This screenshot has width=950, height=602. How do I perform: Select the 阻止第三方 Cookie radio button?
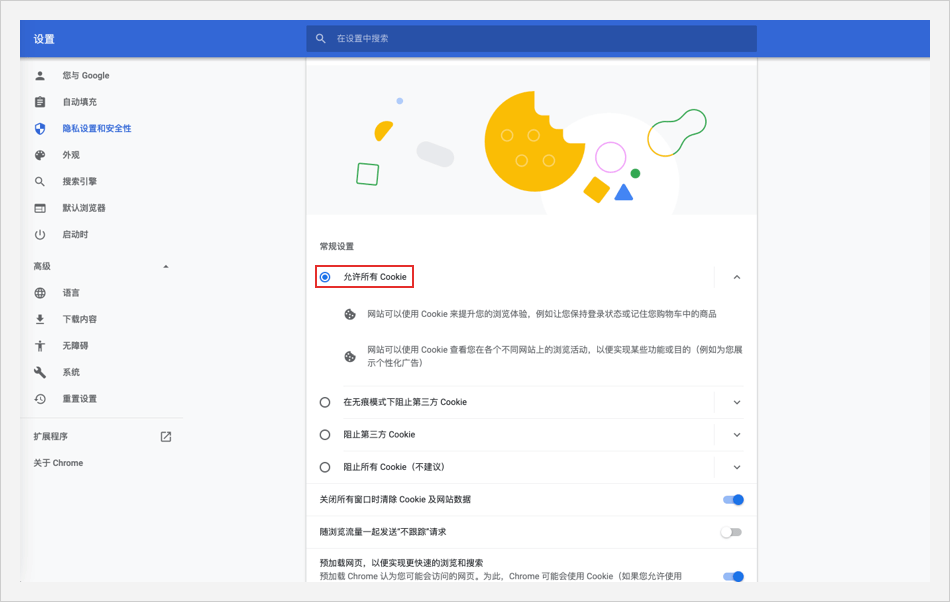point(325,435)
